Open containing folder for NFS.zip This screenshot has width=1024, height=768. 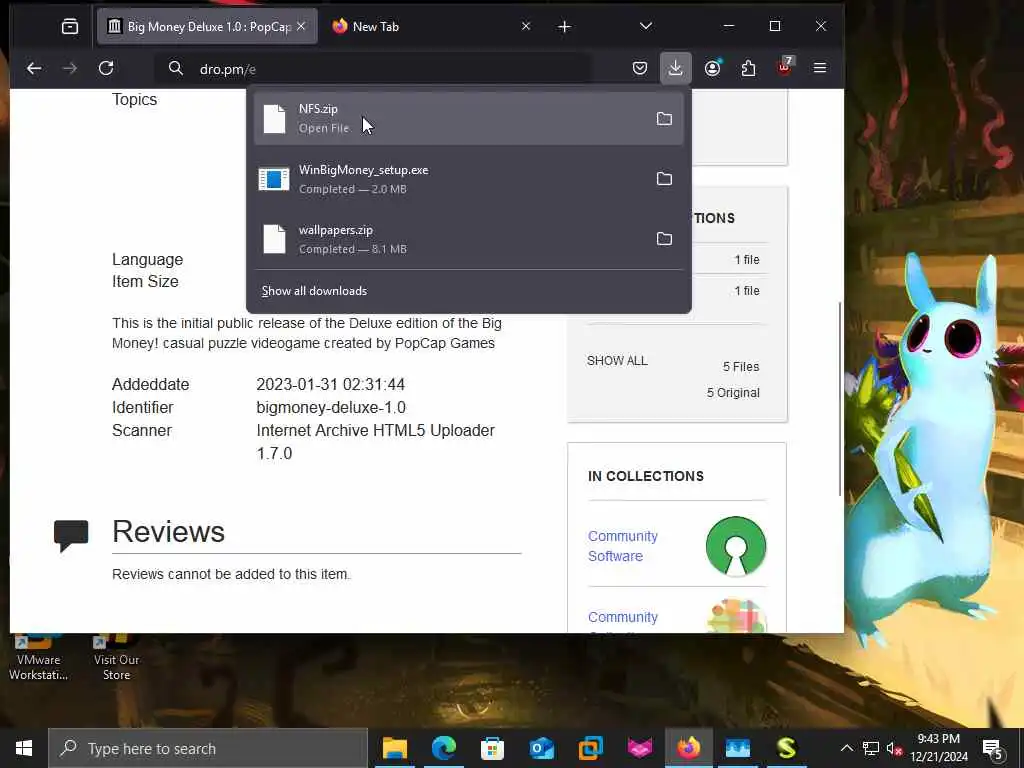(x=664, y=119)
